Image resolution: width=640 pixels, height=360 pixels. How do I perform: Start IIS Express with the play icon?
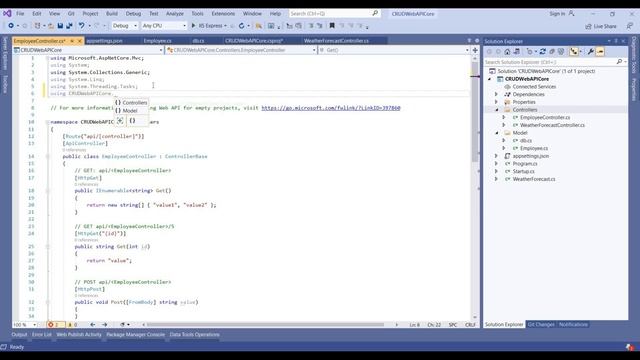[193, 26]
